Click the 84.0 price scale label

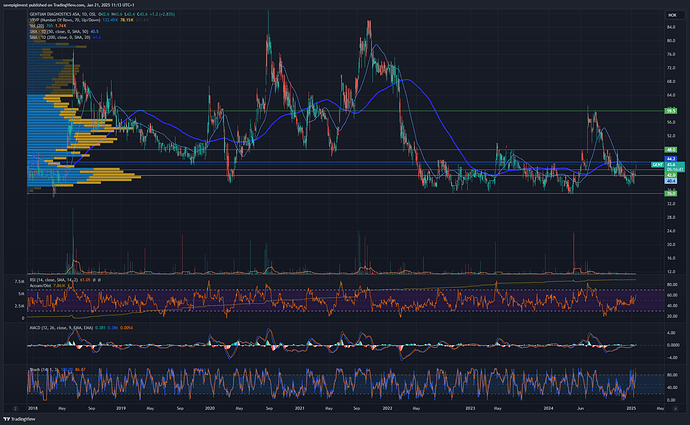coord(671,27)
